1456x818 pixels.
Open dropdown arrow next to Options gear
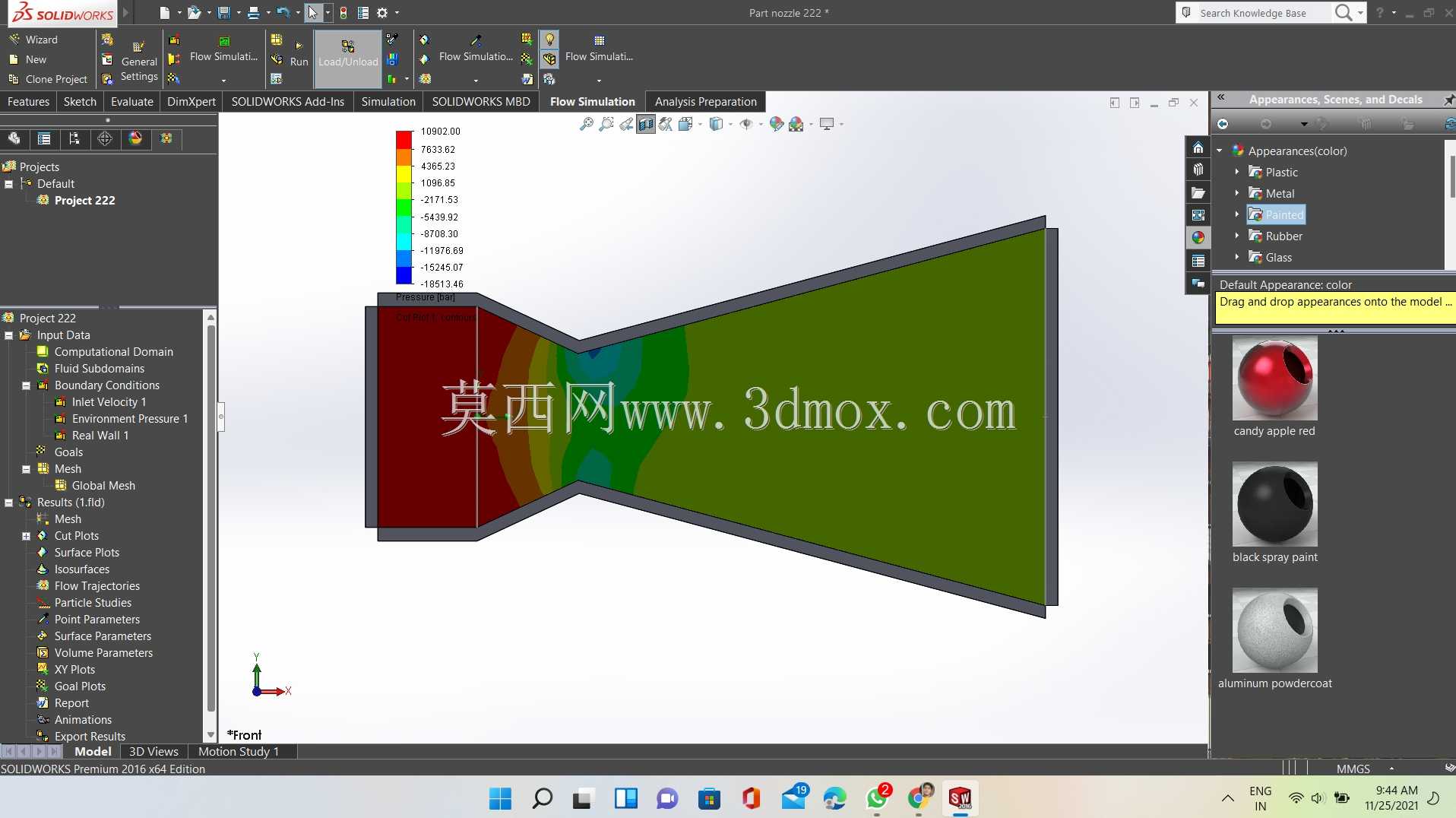tap(397, 13)
